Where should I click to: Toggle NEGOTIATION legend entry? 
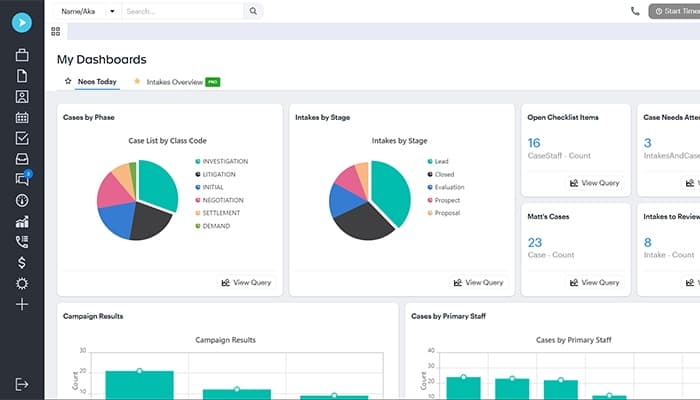pos(219,200)
